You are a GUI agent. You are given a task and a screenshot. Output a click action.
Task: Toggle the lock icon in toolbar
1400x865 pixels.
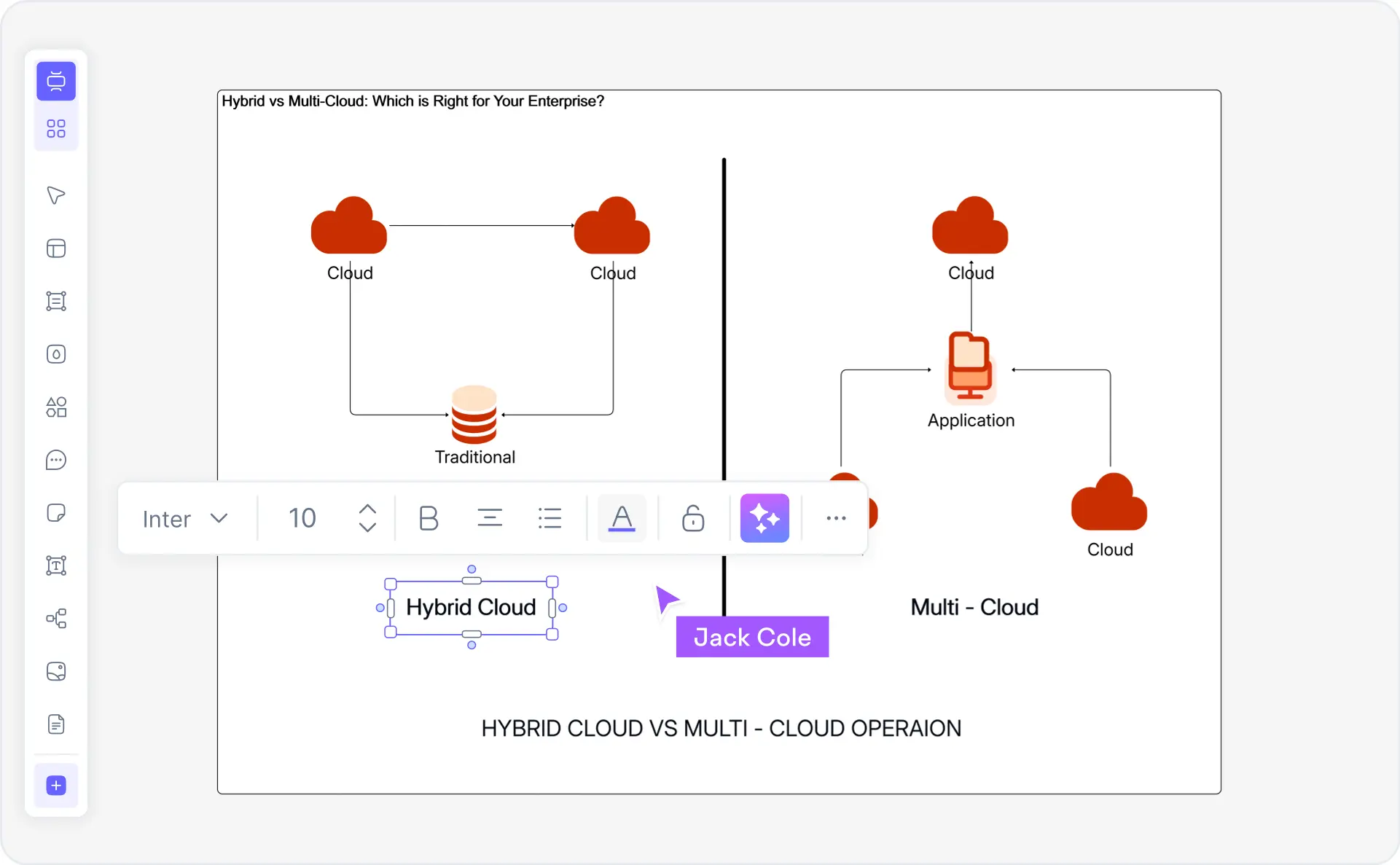pos(693,518)
